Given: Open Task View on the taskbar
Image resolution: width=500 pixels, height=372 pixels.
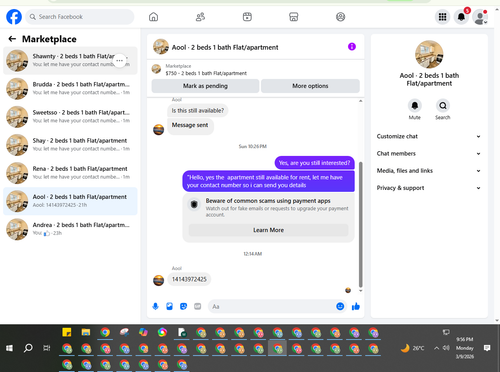Looking at the screenshot, I should tap(47, 348).
